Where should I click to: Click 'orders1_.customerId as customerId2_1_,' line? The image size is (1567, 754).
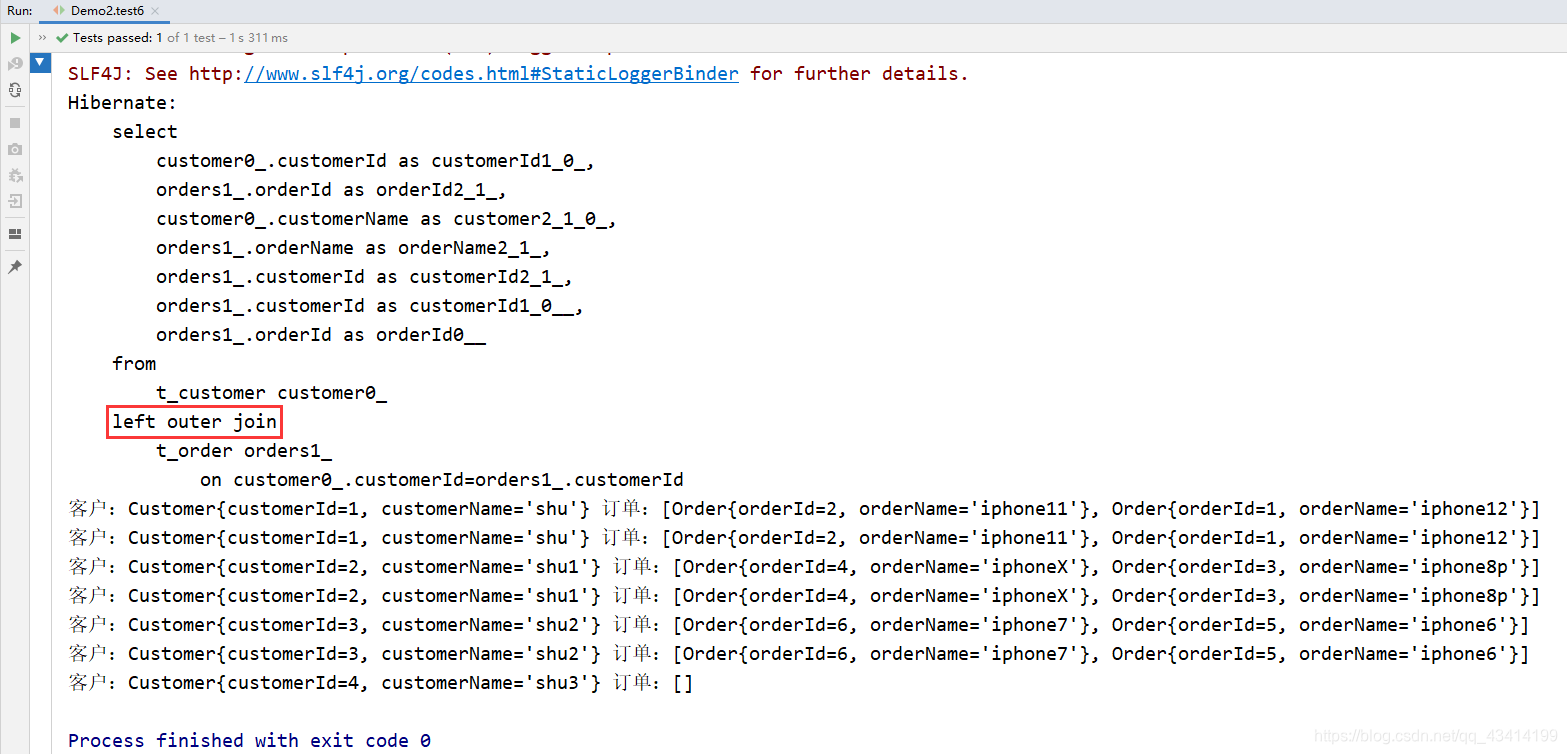(365, 277)
